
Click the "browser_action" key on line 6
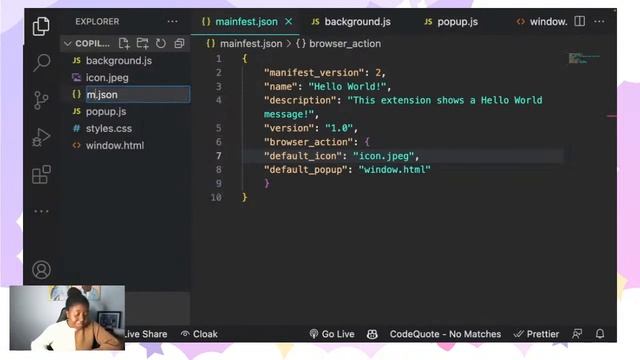(x=308, y=142)
